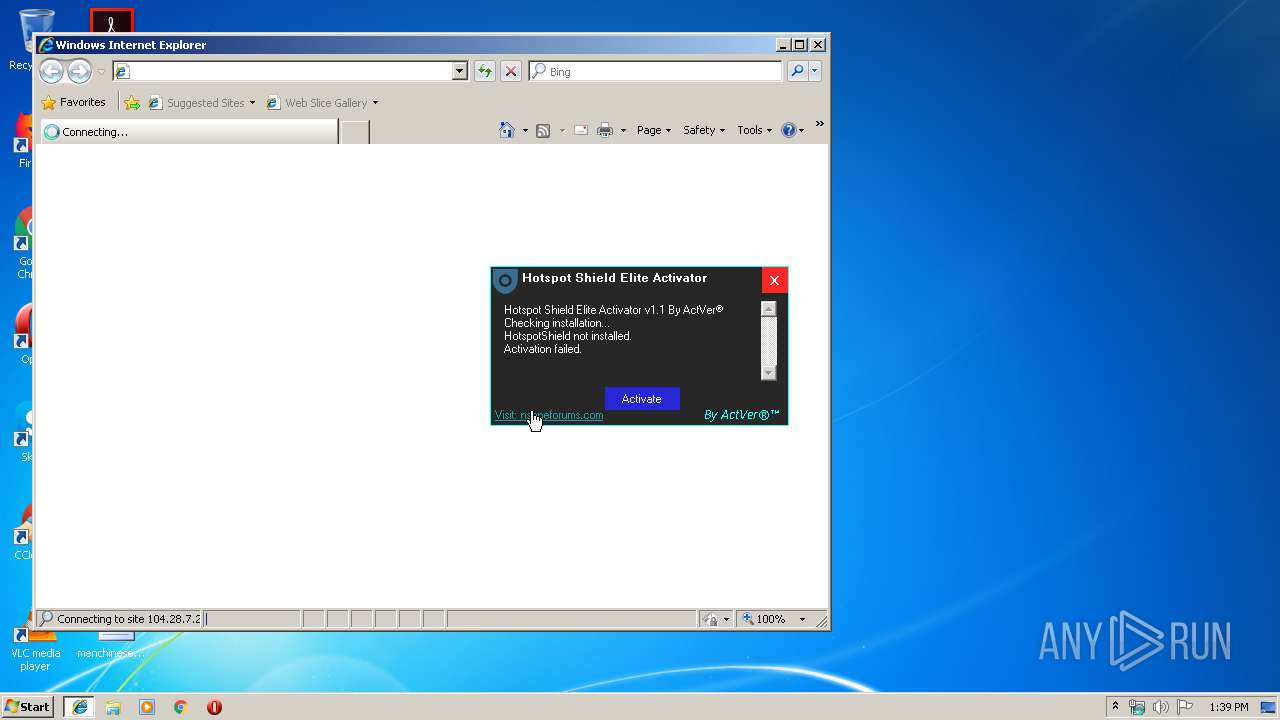This screenshot has width=1280, height=720.
Task: Open the RSS feeds icon
Action: [x=543, y=130]
